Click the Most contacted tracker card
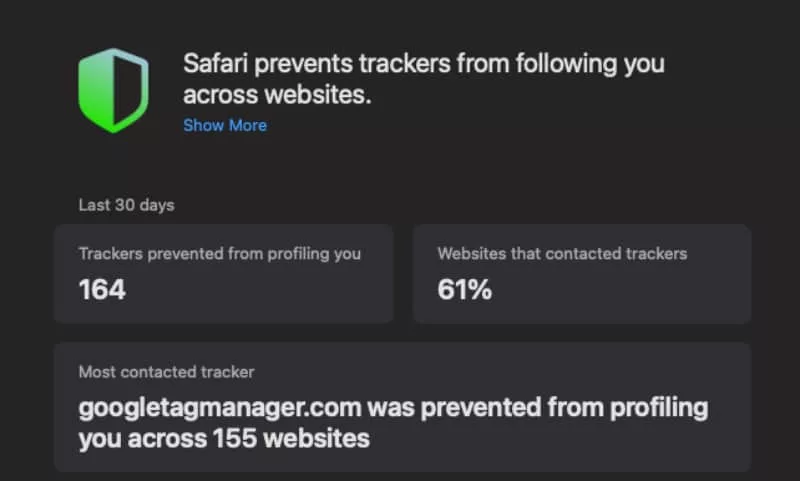 [402, 406]
